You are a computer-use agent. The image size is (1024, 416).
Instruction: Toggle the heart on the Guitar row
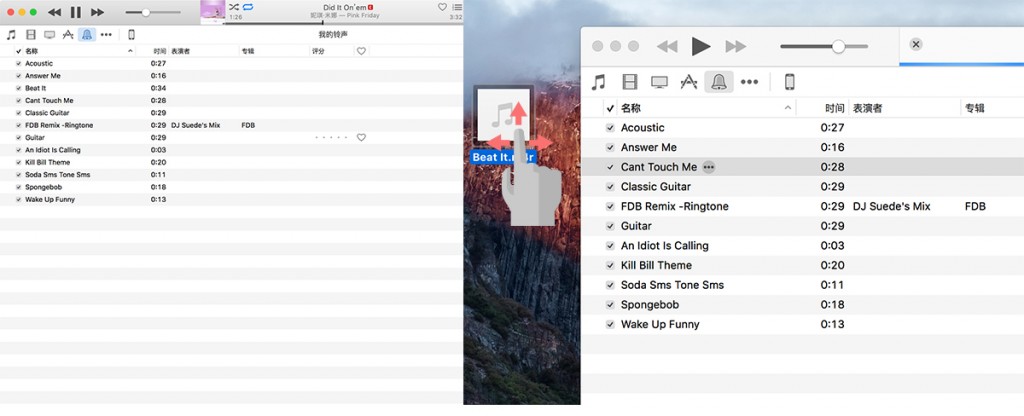(x=361, y=138)
